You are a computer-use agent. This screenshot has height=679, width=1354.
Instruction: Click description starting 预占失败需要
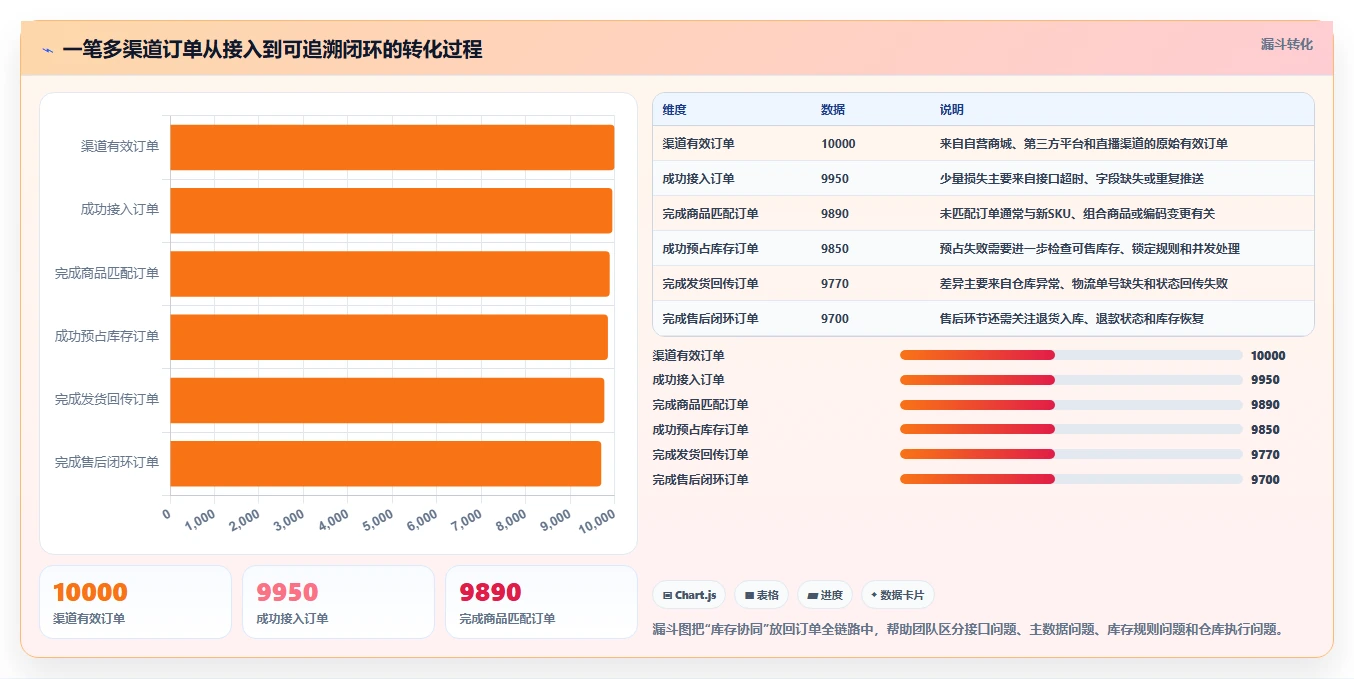coord(1090,249)
